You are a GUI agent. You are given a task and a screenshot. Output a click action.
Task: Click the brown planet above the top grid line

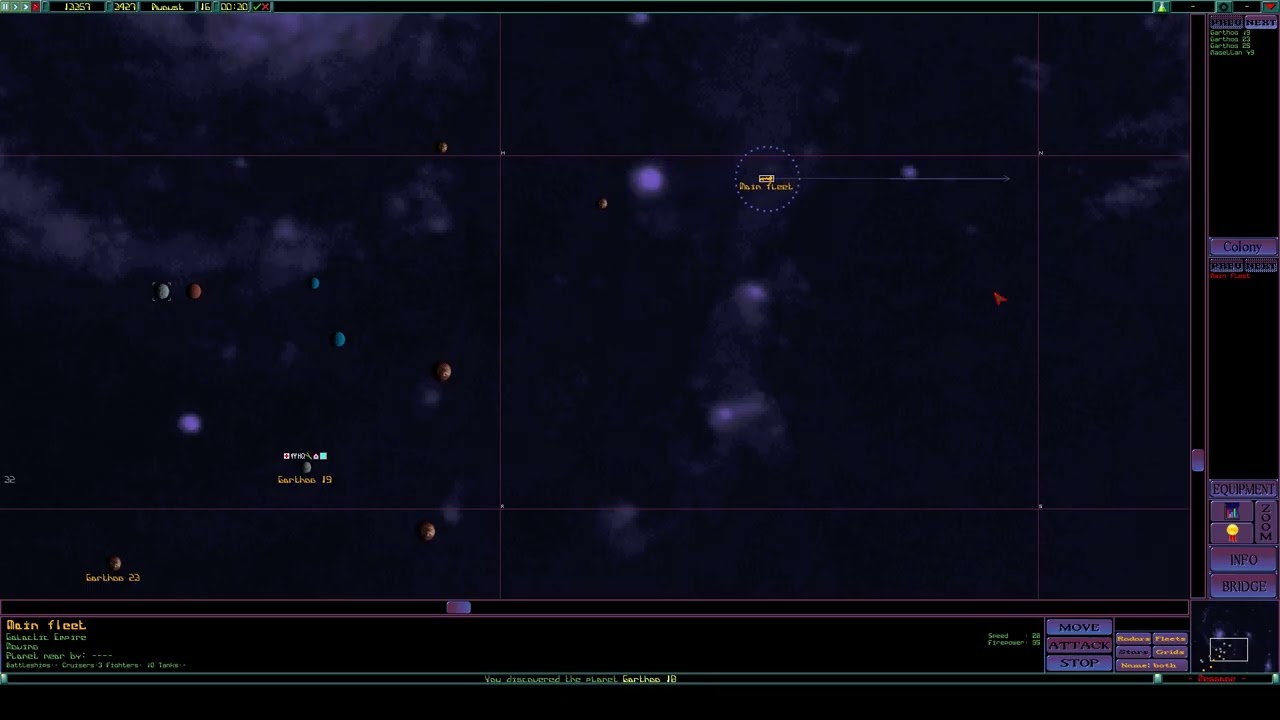point(442,147)
